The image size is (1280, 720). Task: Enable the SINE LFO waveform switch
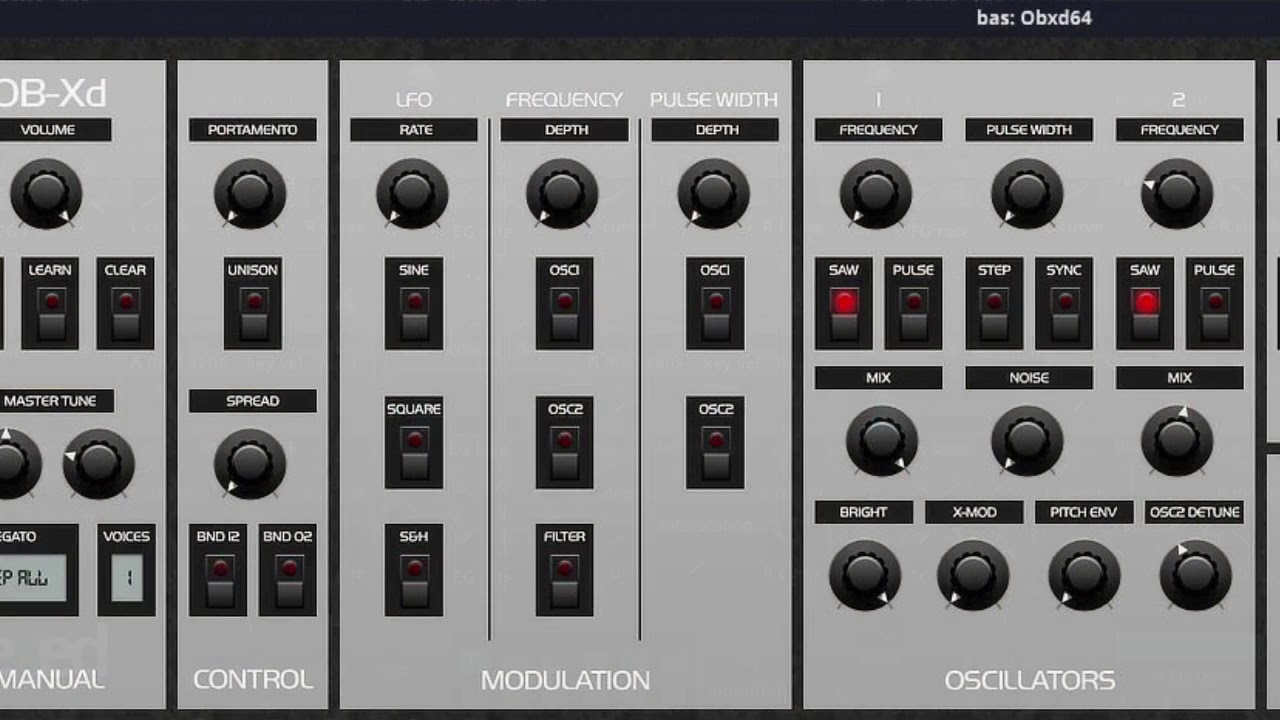coord(414,314)
